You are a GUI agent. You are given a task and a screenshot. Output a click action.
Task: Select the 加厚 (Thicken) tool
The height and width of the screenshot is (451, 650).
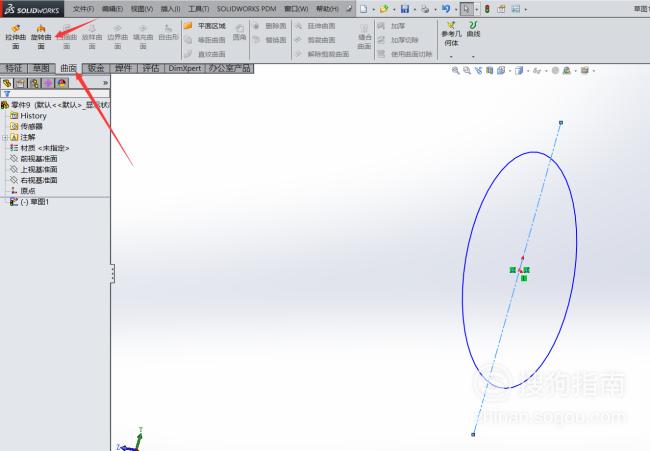(391, 26)
